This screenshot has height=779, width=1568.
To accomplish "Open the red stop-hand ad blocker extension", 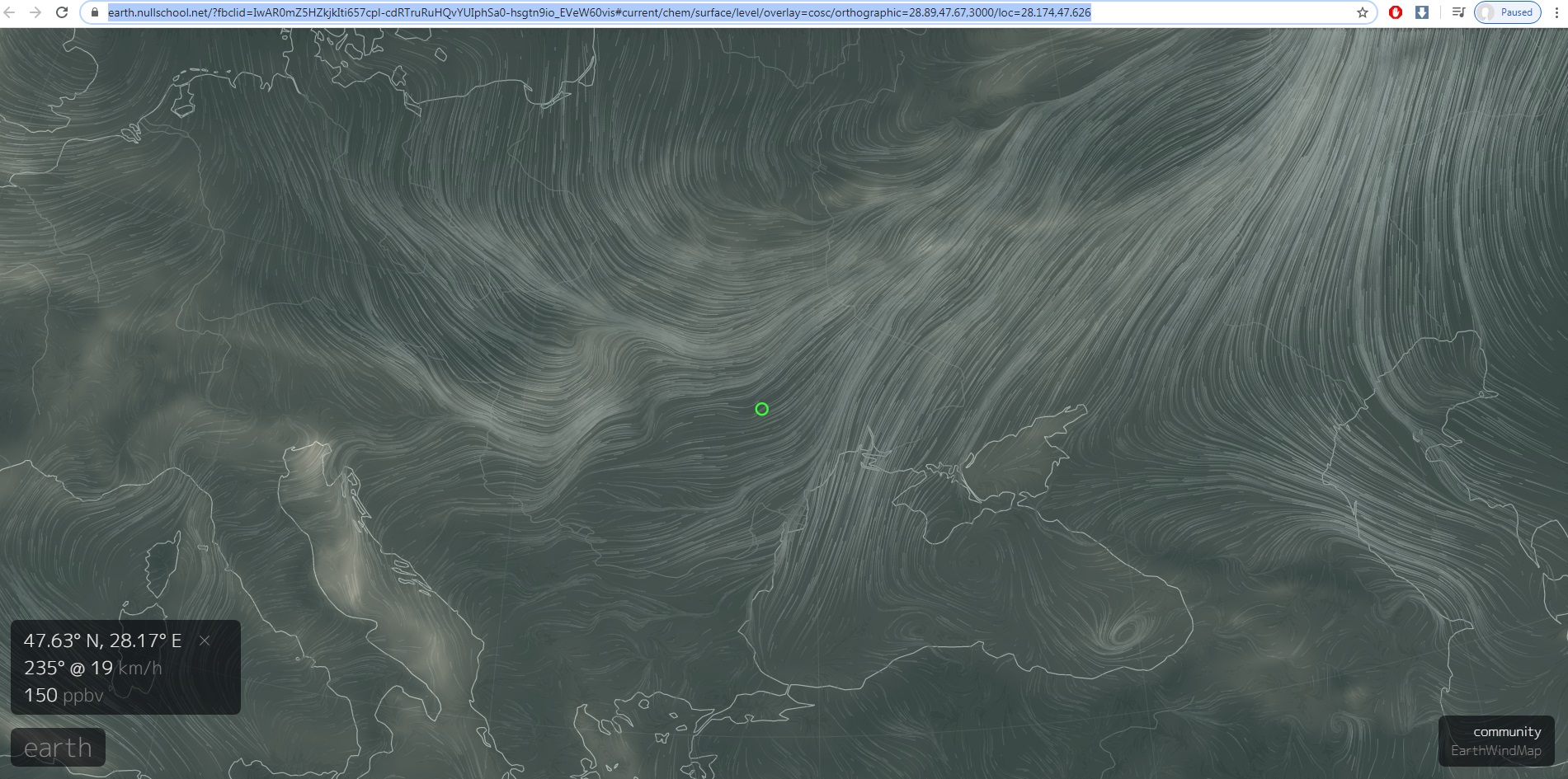I will pyautogui.click(x=1396, y=12).
